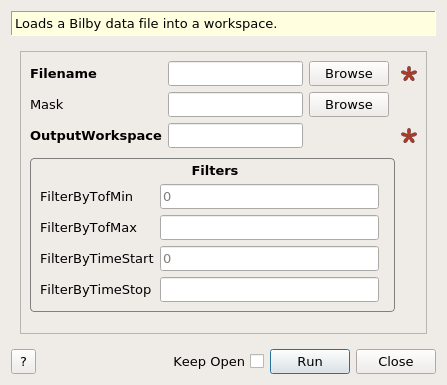447x385 pixels.
Task: Click the Filename input field
Action: [235, 74]
